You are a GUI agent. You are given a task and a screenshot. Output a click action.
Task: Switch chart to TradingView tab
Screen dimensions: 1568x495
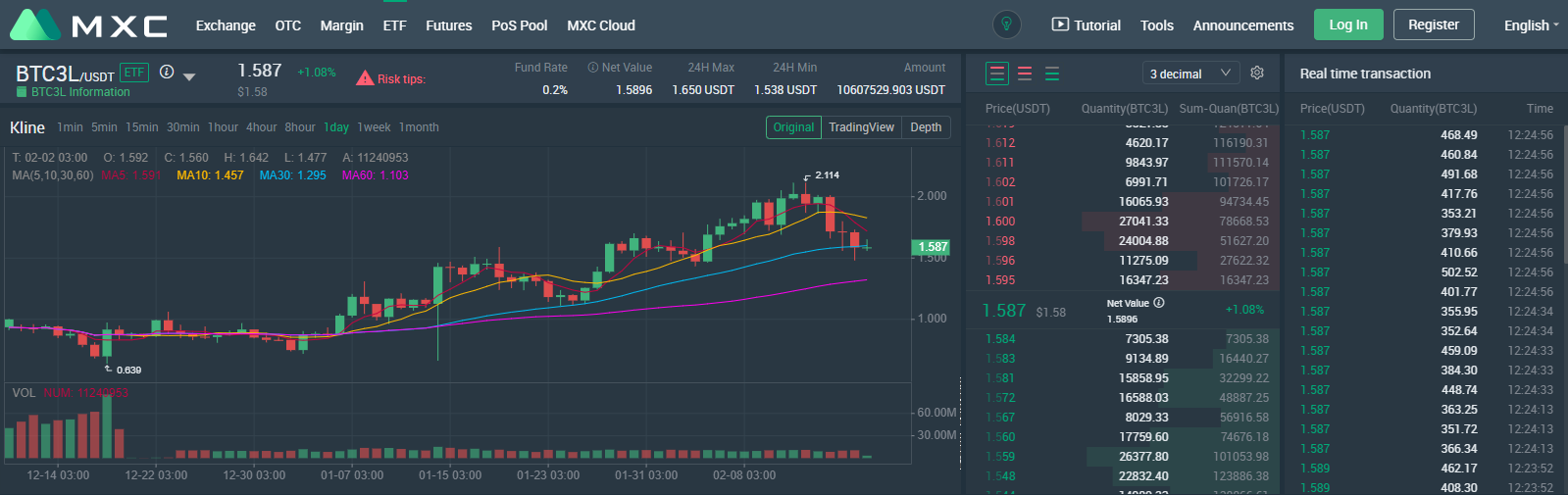coord(861,127)
